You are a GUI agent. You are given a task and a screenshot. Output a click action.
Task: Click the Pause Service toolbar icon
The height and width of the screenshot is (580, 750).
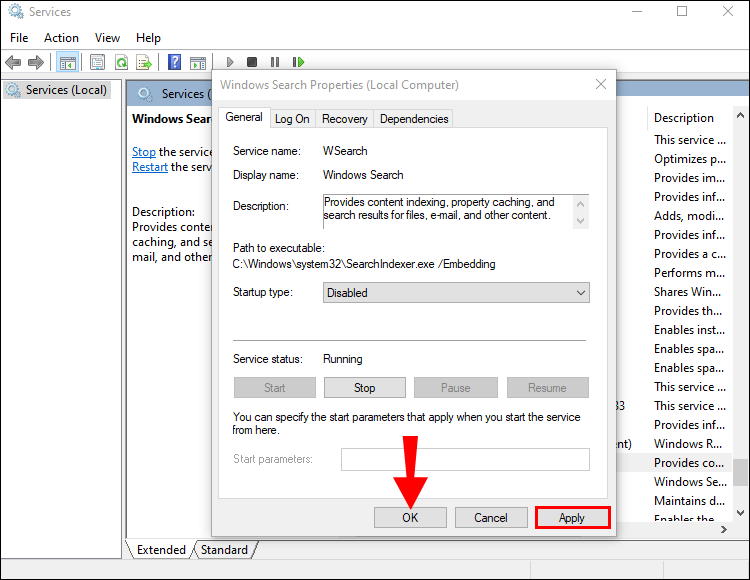pyautogui.click(x=275, y=62)
